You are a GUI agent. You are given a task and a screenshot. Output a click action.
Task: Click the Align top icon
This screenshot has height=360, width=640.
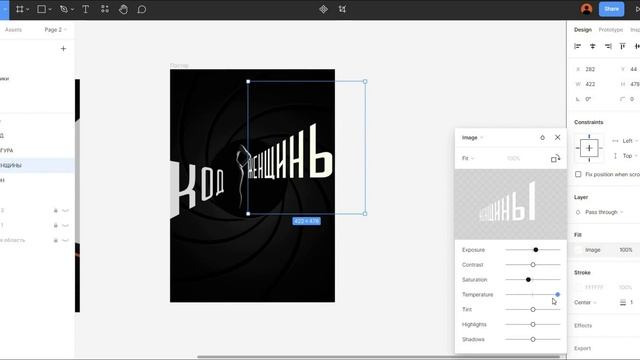point(622,46)
